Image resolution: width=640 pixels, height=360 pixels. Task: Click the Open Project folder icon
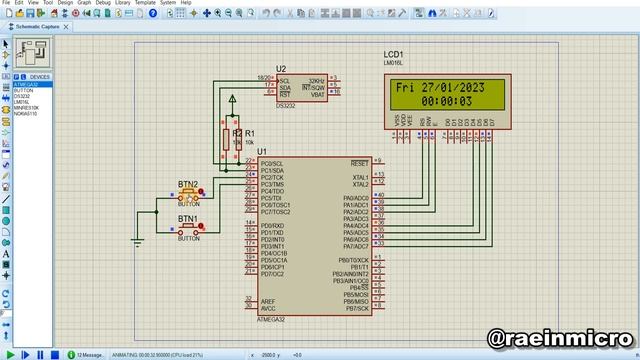click(20, 13)
